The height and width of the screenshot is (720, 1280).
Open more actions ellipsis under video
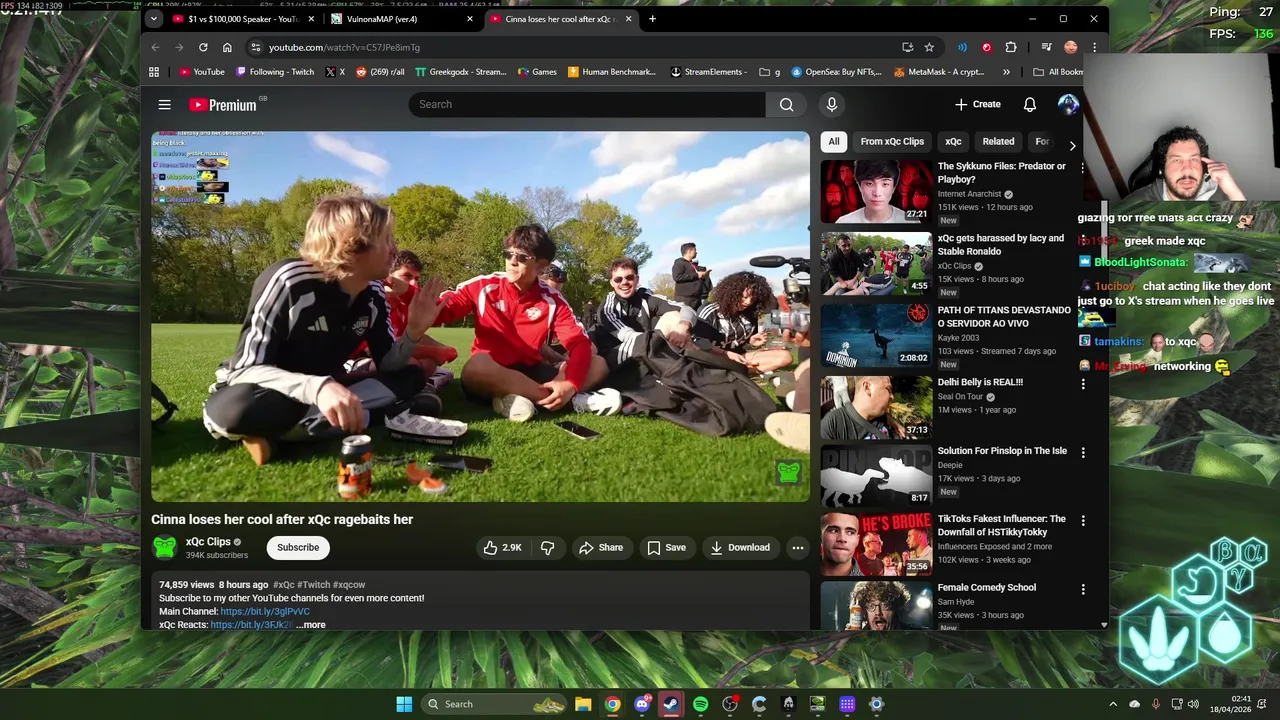tap(797, 547)
